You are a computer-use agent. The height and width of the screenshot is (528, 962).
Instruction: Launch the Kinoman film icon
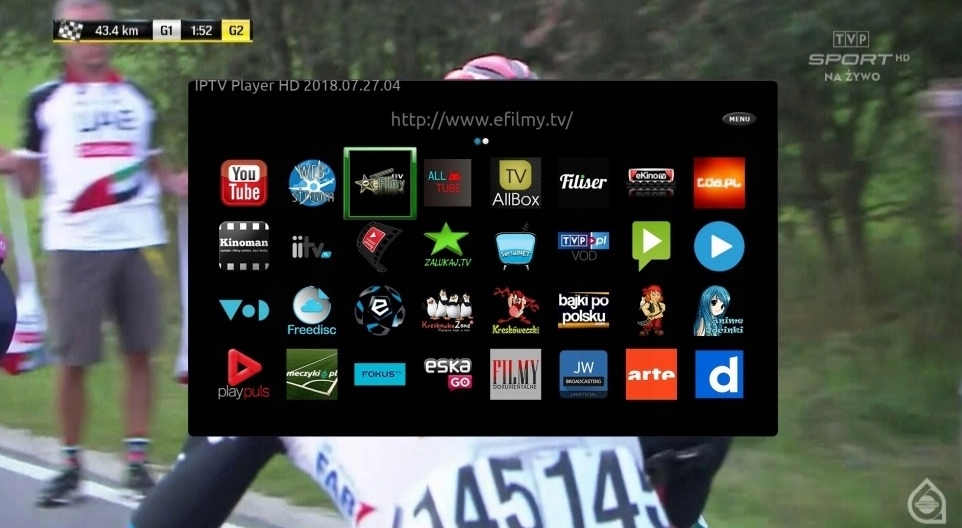(x=244, y=246)
